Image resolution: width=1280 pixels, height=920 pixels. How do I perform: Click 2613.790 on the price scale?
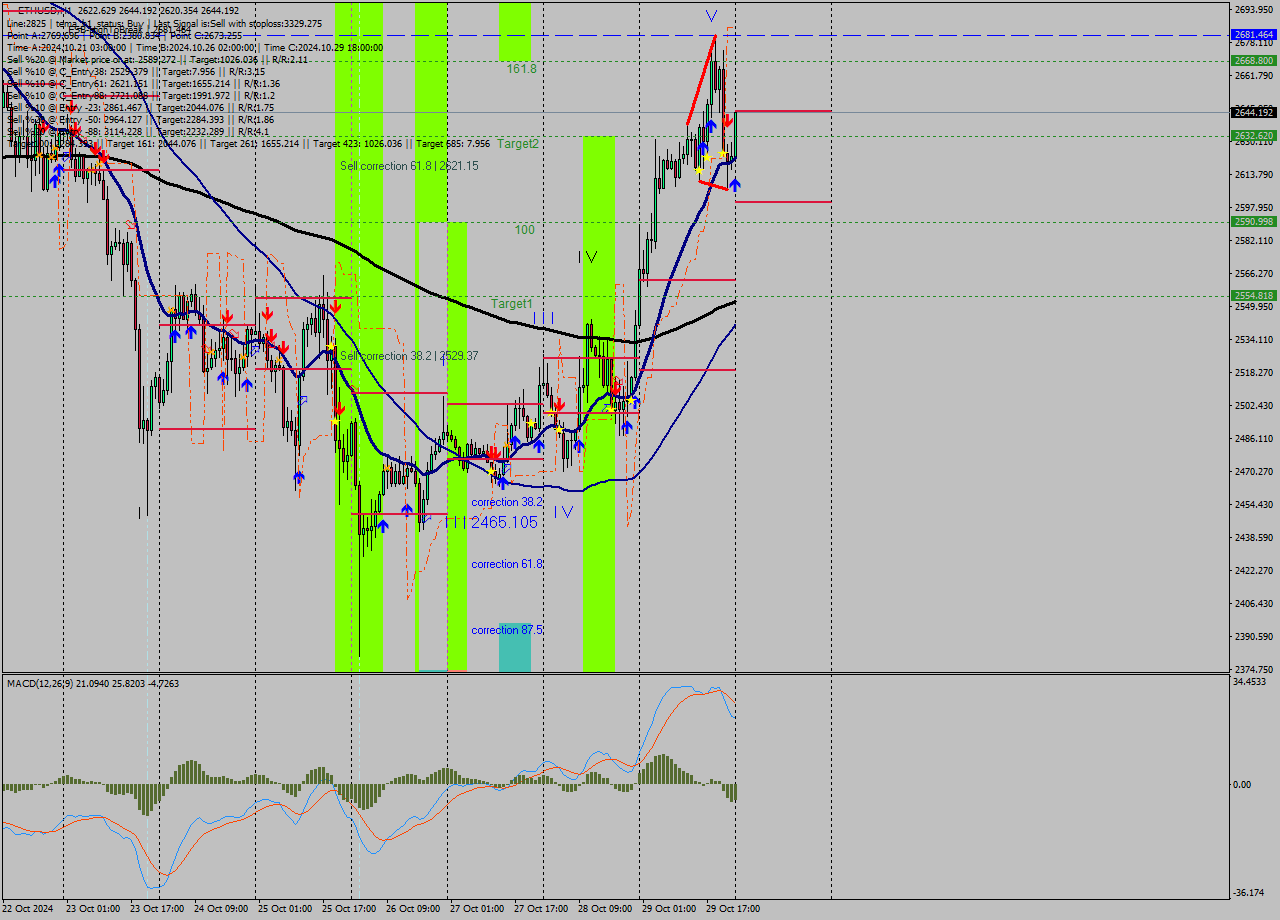tap(1253, 174)
